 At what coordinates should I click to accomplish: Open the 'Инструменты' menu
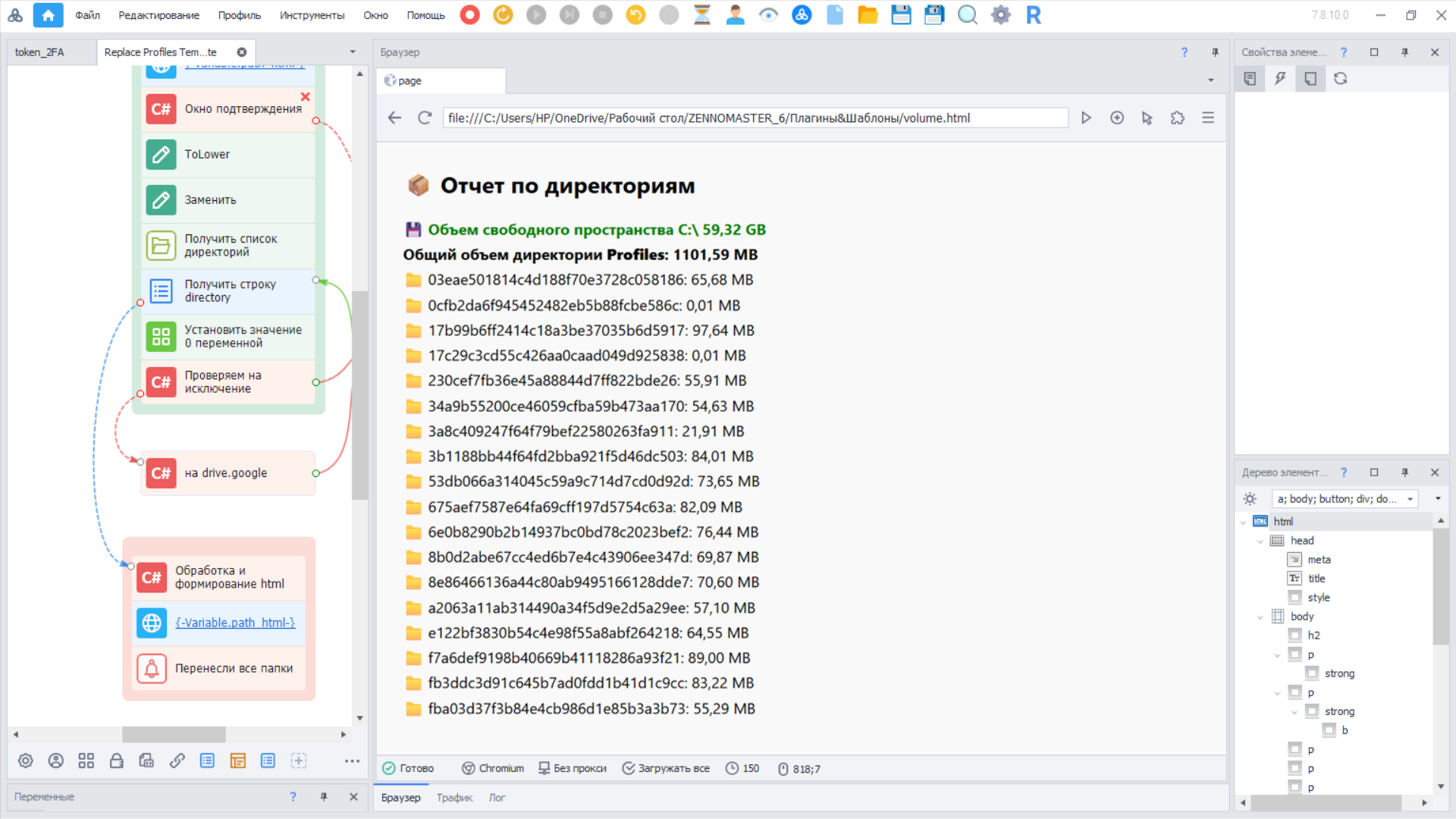312,15
